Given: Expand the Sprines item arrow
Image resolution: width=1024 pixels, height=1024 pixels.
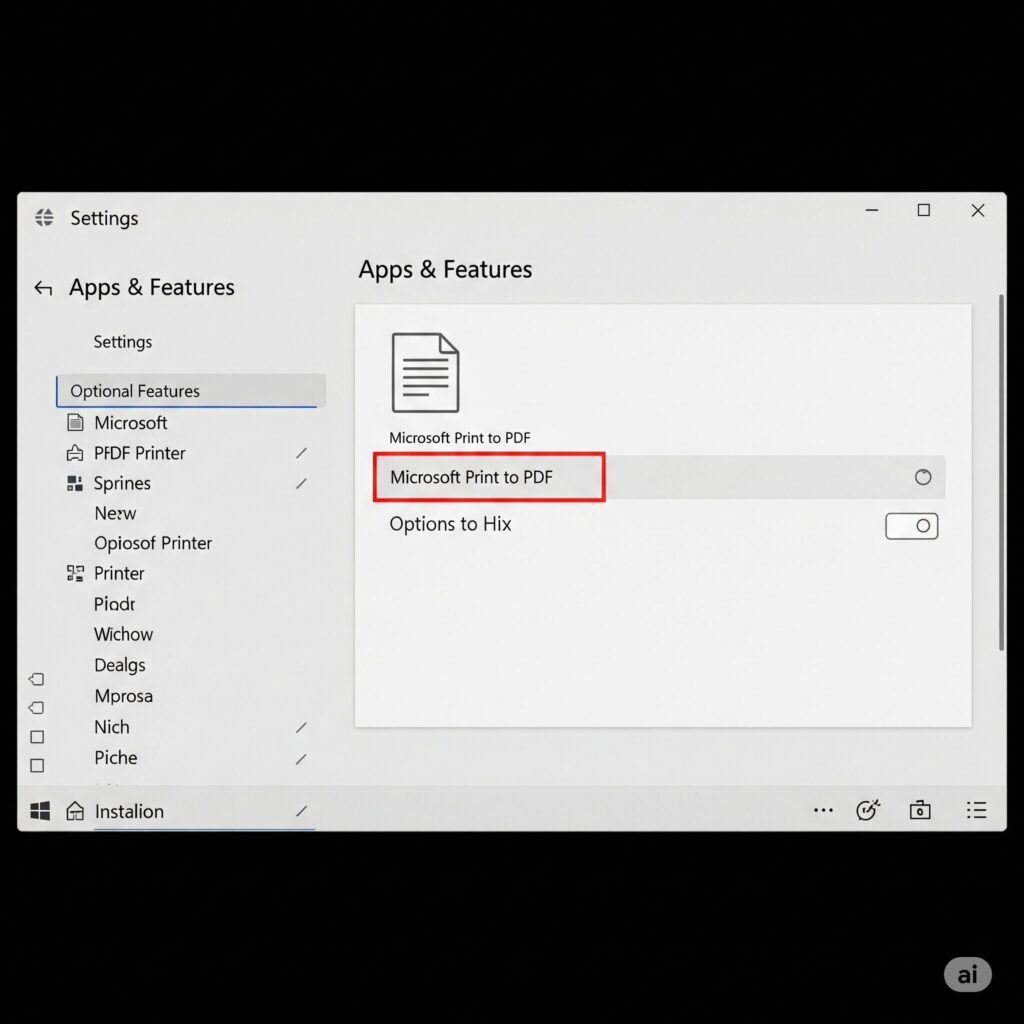Looking at the screenshot, I should [301, 484].
